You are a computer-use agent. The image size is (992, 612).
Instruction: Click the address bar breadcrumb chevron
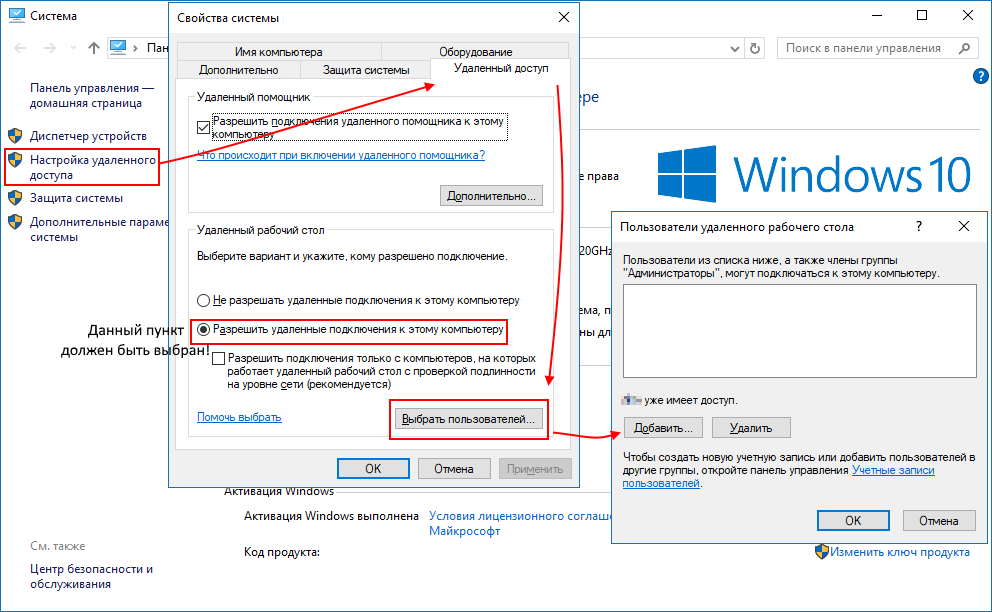coord(135,48)
